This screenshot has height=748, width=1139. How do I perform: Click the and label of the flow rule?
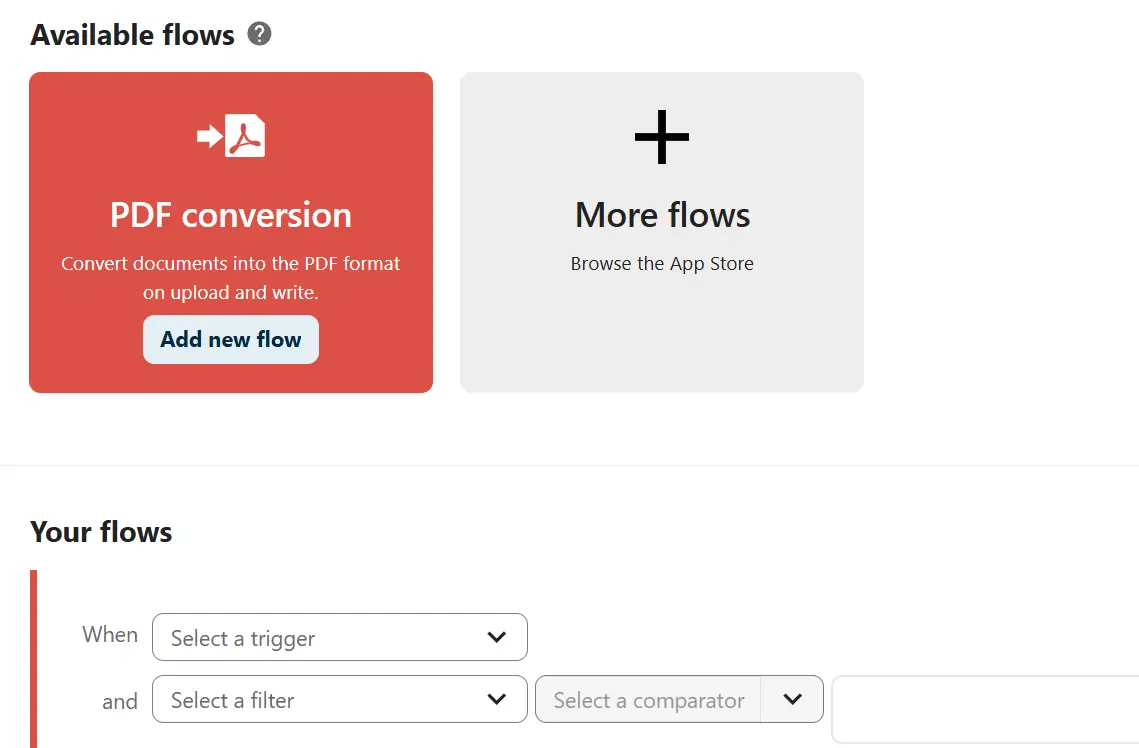119,702
